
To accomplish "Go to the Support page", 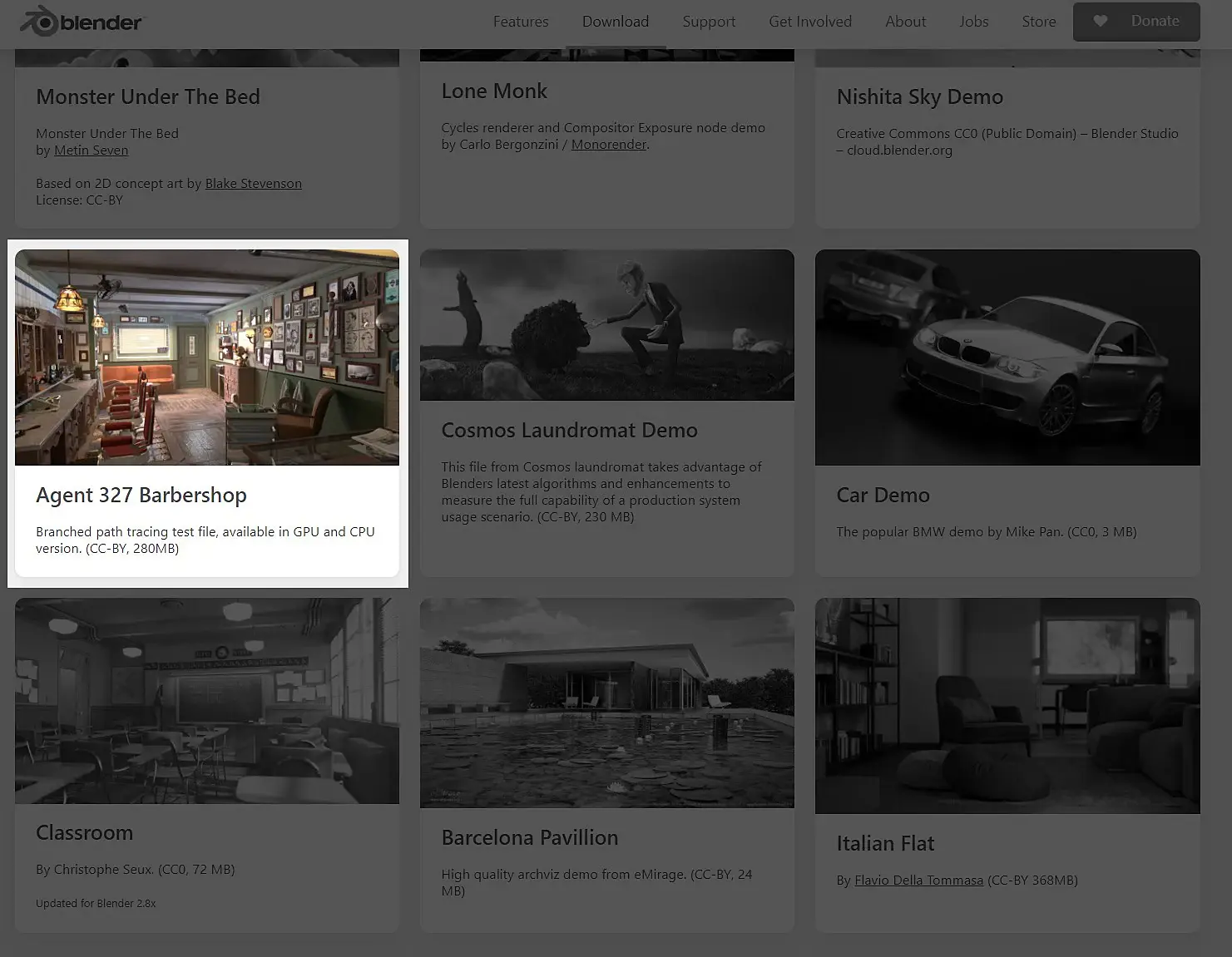I will click(709, 22).
